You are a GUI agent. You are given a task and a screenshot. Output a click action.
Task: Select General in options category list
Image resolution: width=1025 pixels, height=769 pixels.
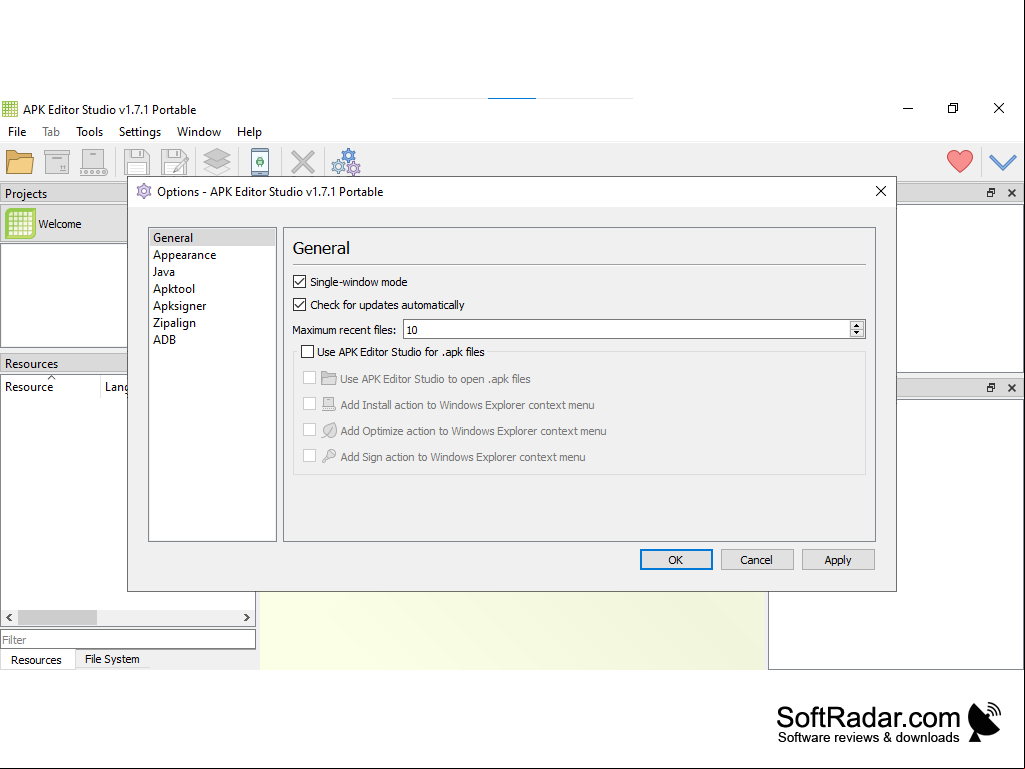(x=212, y=237)
